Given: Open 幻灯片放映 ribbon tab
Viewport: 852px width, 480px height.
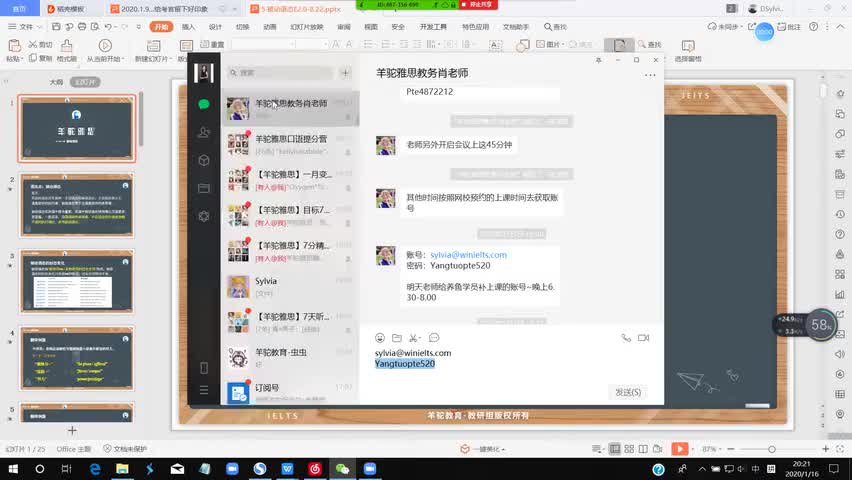Looking at the screenshot, I should tap(306, 27).
